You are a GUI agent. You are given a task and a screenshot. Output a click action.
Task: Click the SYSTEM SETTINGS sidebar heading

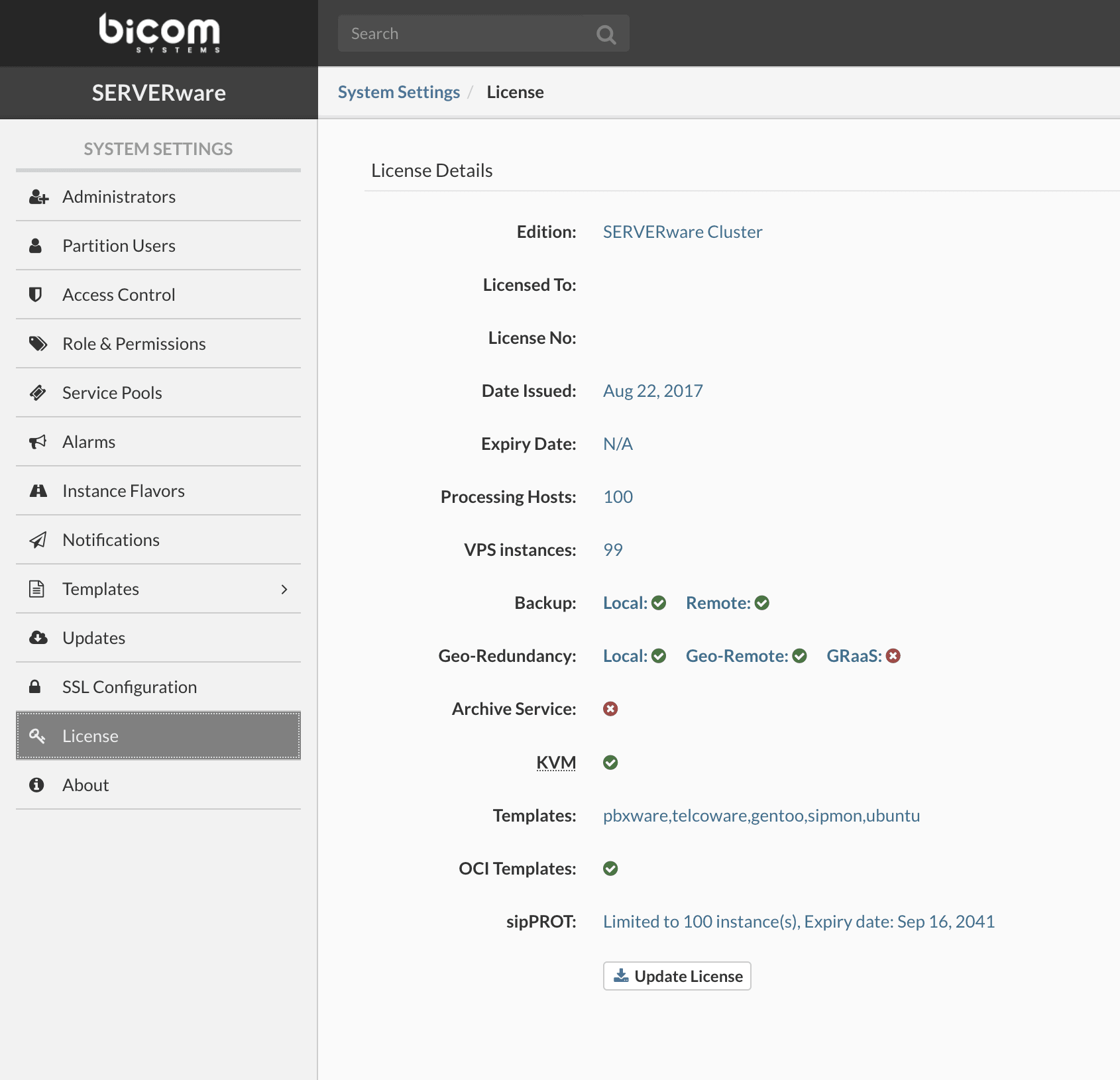(x=158, y=149)
